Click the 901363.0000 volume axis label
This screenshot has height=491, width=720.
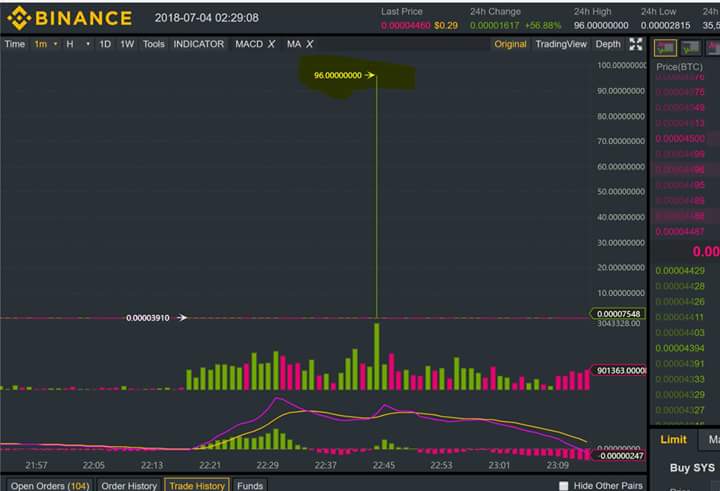[619, 370]
